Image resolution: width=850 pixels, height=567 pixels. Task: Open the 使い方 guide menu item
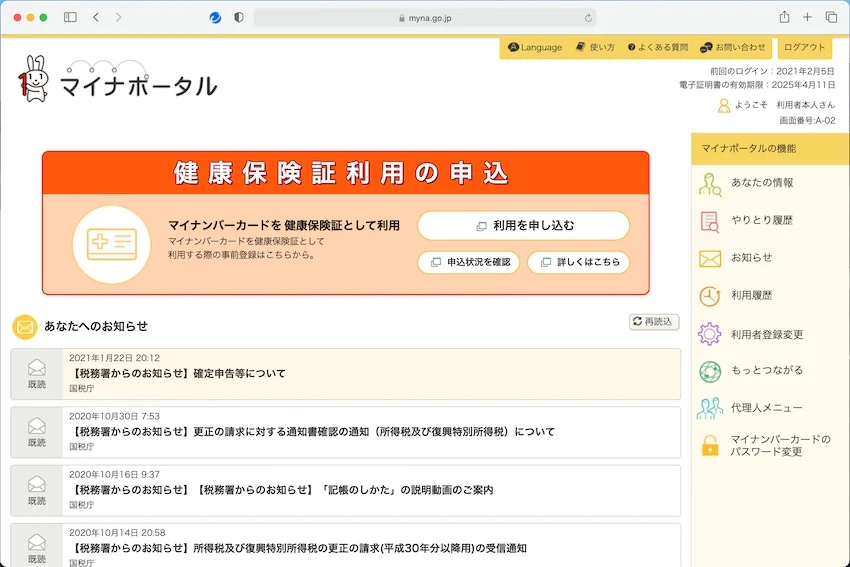[x=595, y=47]
